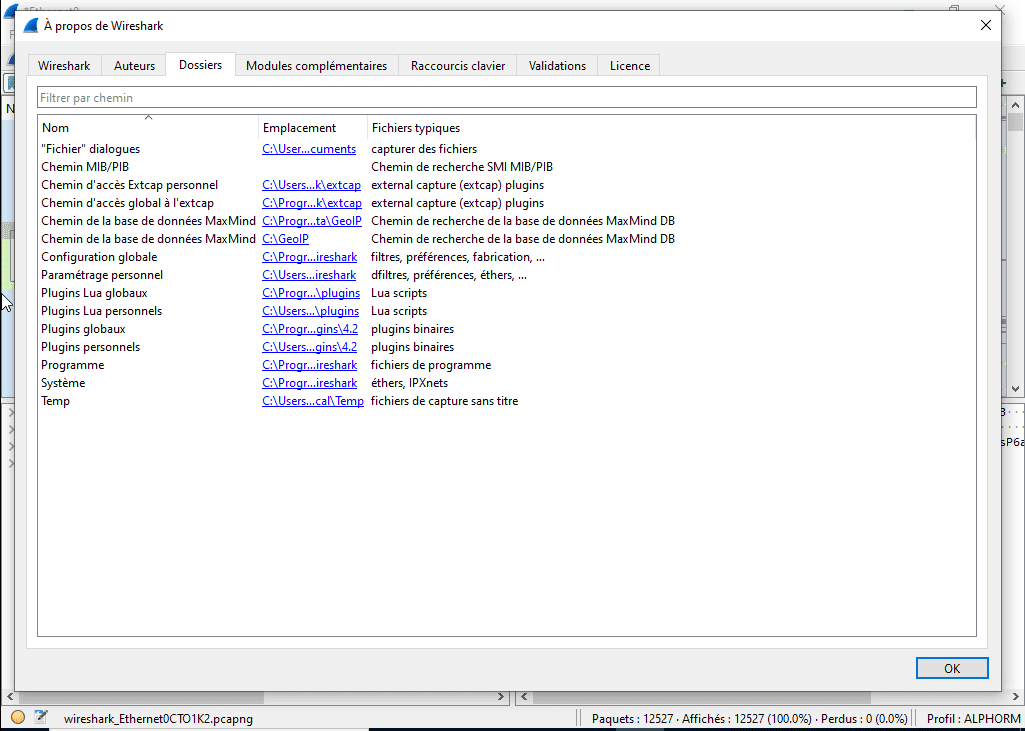Open the Configuration globale location link

tap(309, 257)
